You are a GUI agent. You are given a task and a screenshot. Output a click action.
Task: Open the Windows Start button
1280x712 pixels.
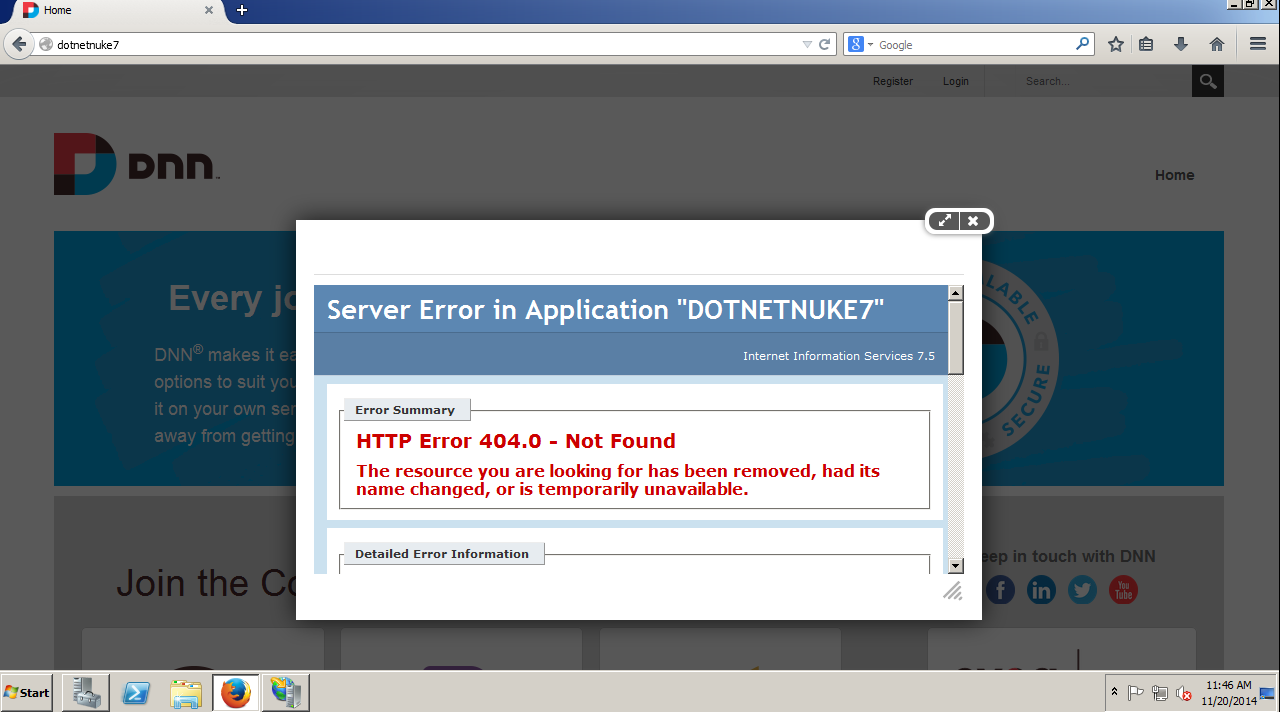[26, 692]
